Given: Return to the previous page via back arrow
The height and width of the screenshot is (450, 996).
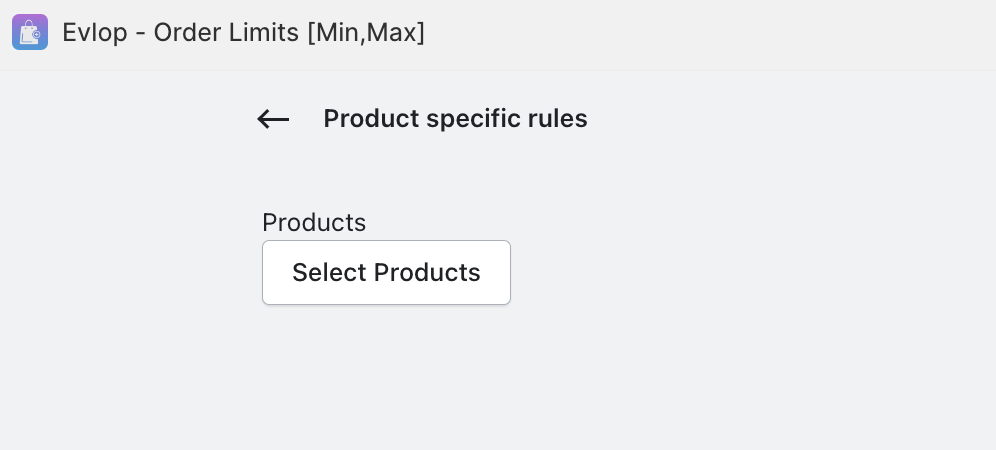Looking at the screenshot, I should pos(273,120).
